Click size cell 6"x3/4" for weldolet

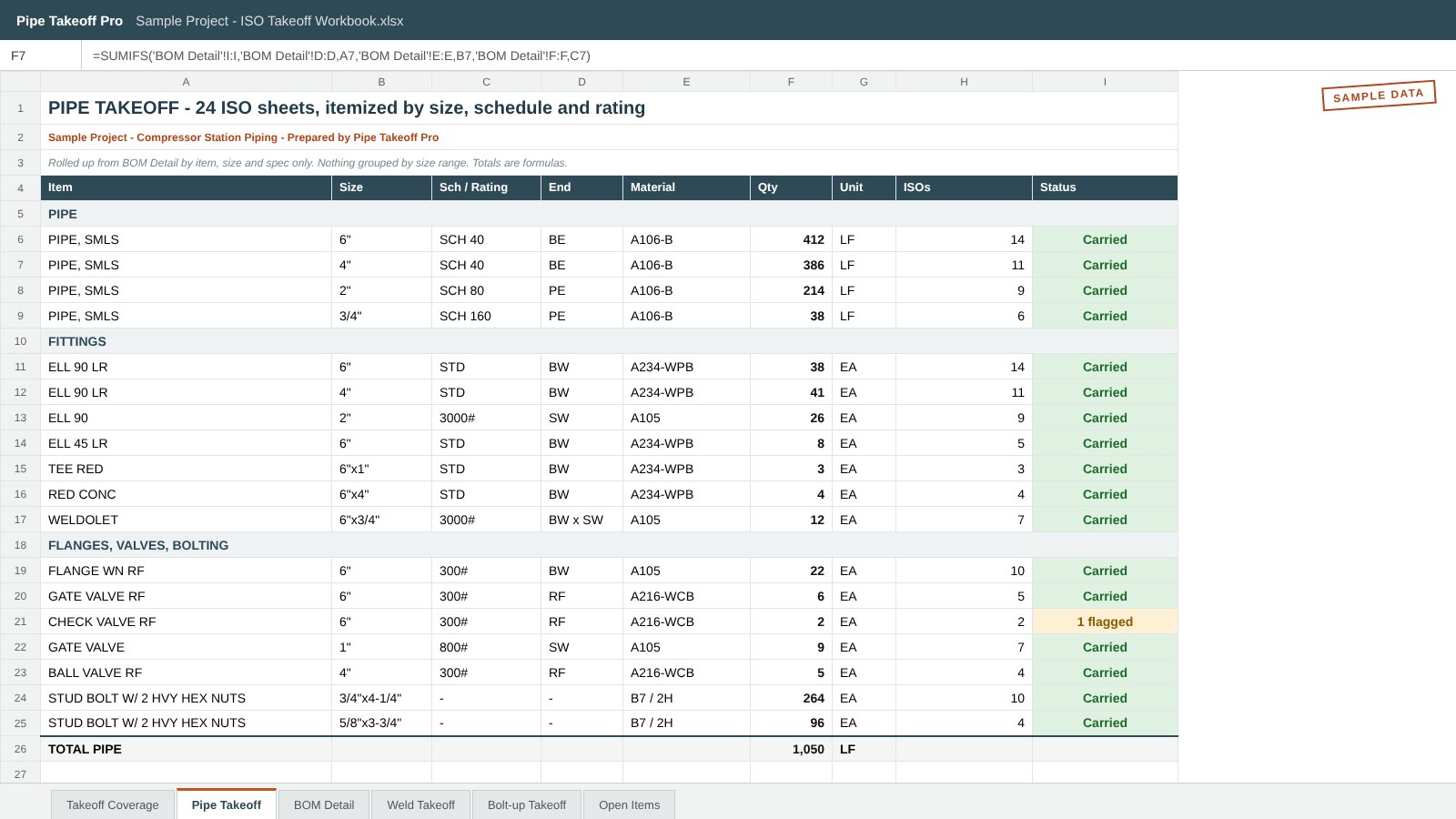(382, 520)
